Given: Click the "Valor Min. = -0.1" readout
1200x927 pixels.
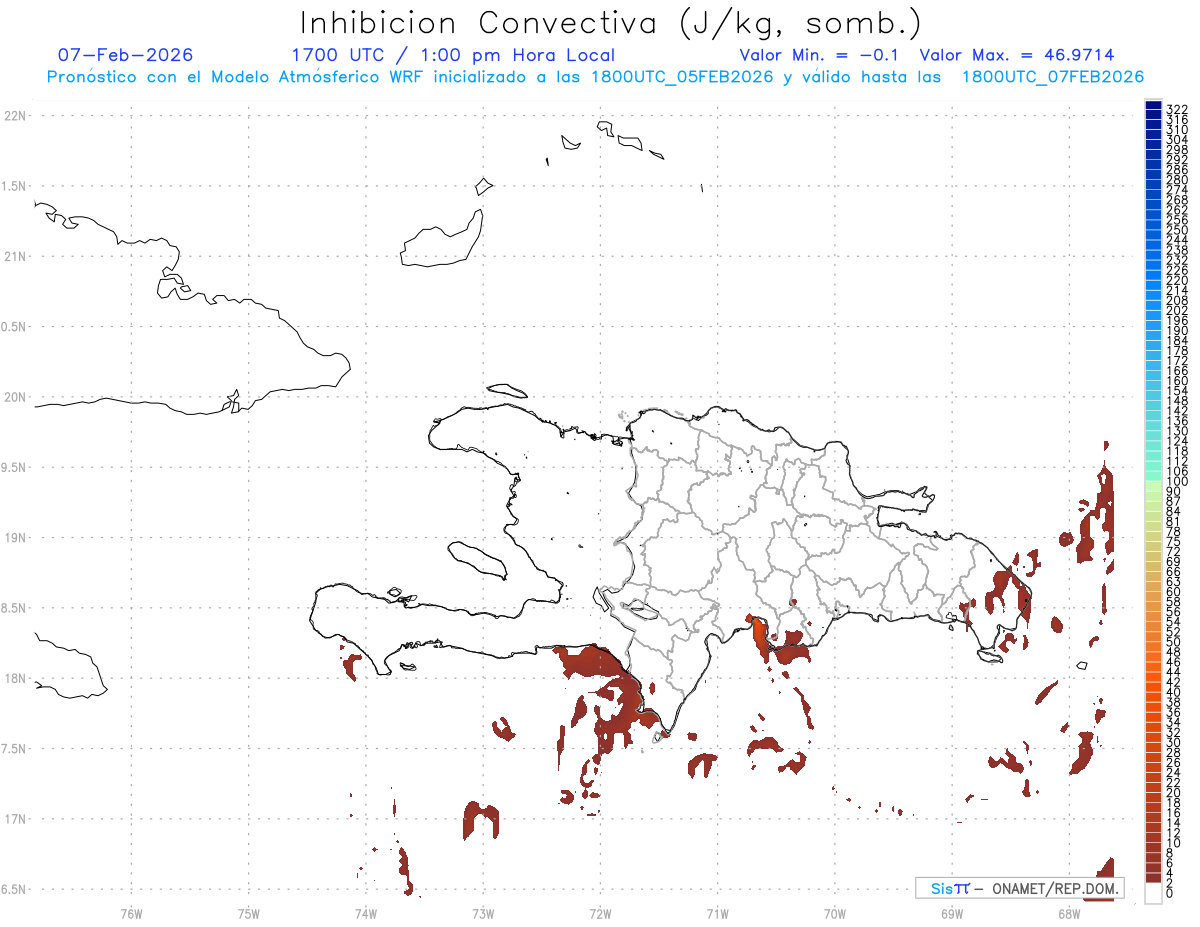Looking at the screenshot, I should coord(820,55).
